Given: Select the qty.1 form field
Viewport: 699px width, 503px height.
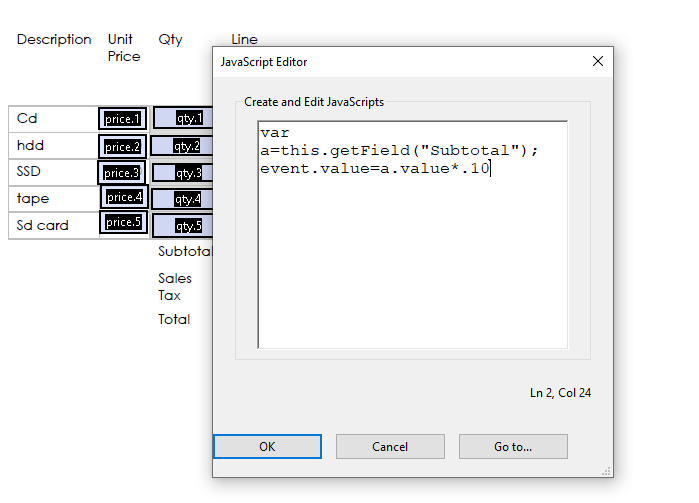Looking at the screenshot, I should tap(183, 118).
